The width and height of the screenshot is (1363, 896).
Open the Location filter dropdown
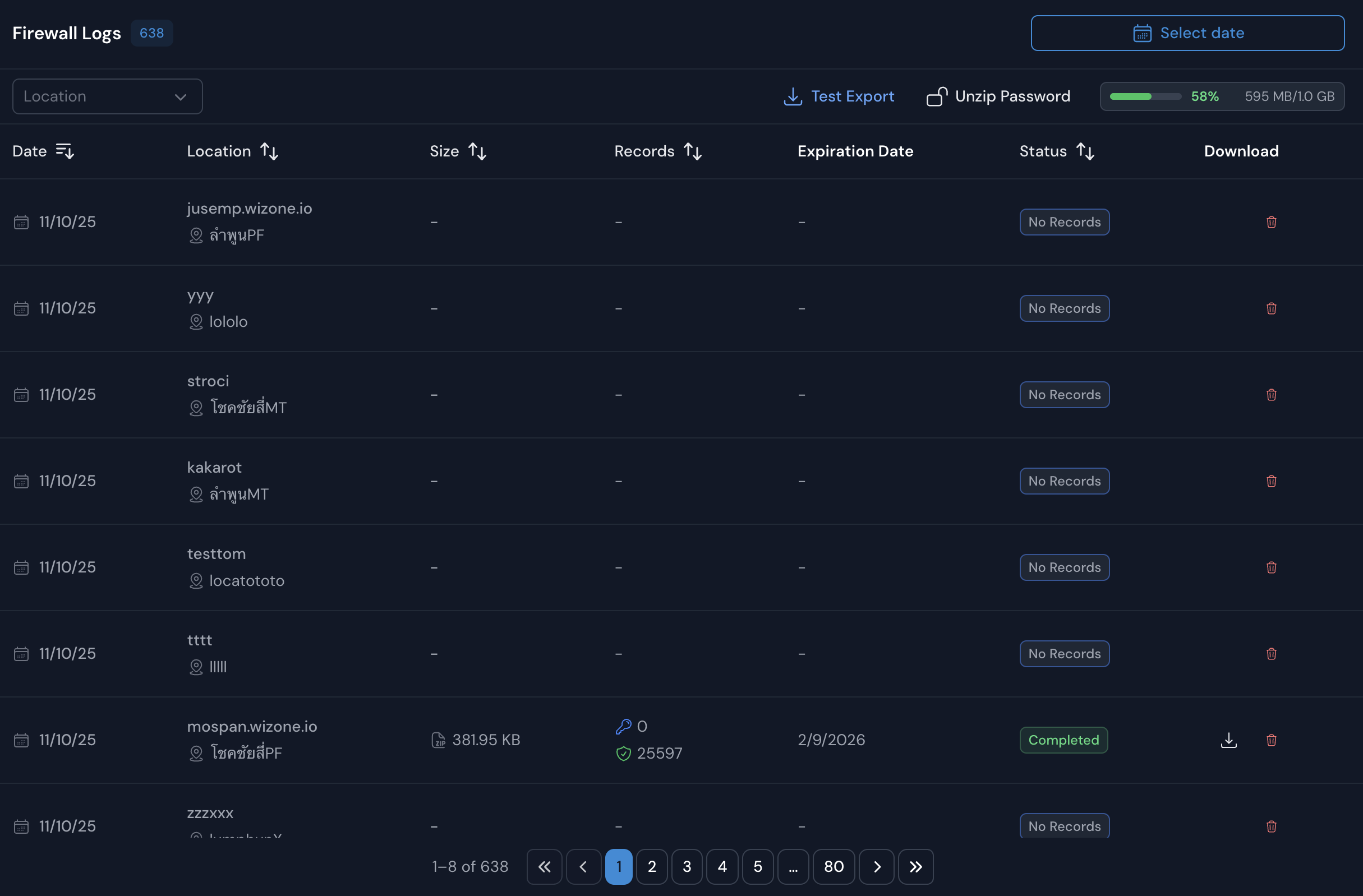[x=108, y=96]
